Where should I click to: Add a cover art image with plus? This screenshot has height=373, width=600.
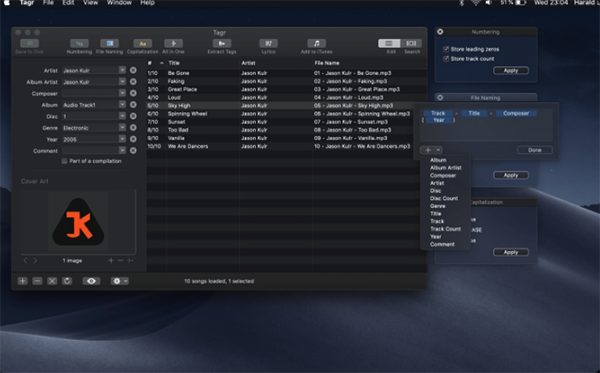(111, 261)
